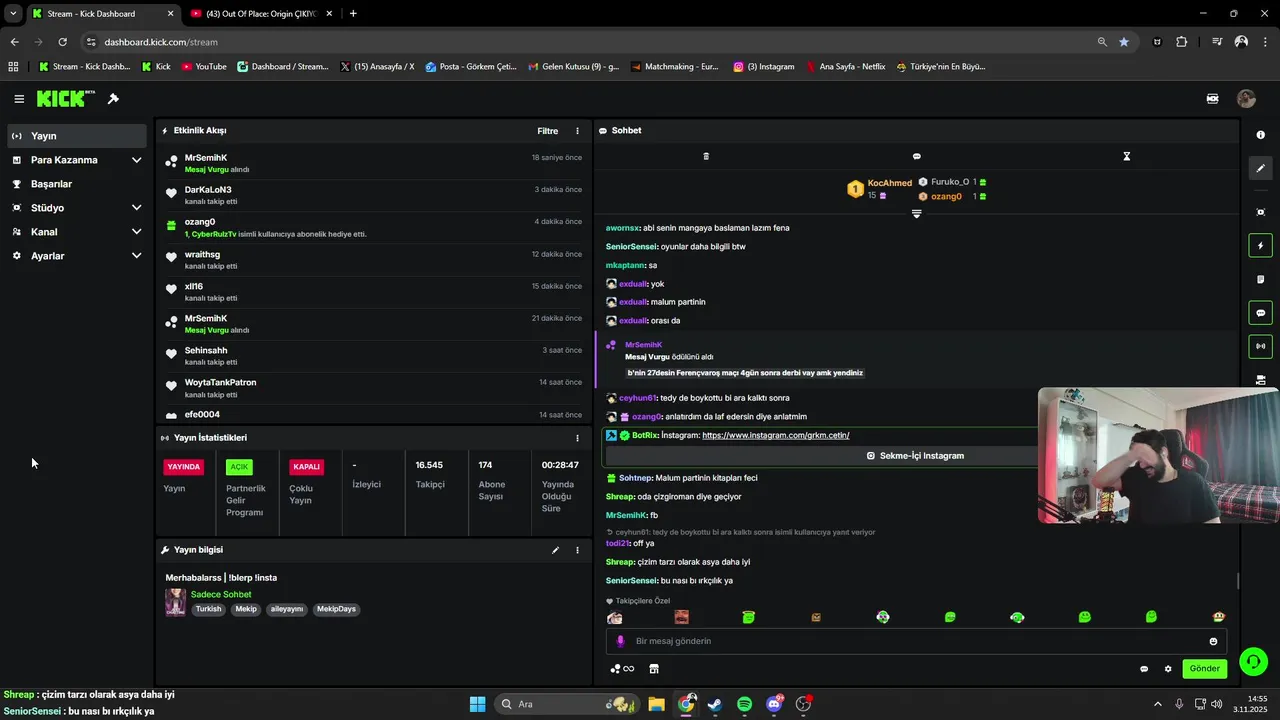The height and width of the screenshot is (720, 1280).
Task: Click the Sadece Sohbet category link
Action: pos(221,594)
